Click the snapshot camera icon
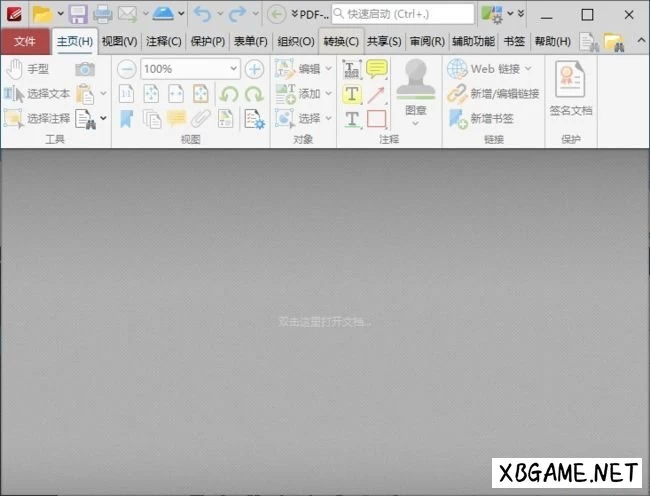Viewport: 650px width, 496px height. pos(85,69)
